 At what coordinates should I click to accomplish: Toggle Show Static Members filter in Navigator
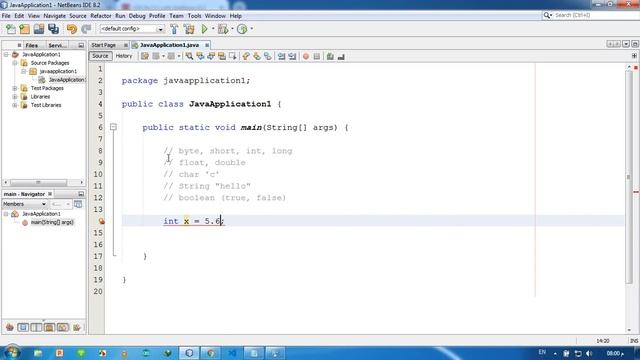coord(36,327)
